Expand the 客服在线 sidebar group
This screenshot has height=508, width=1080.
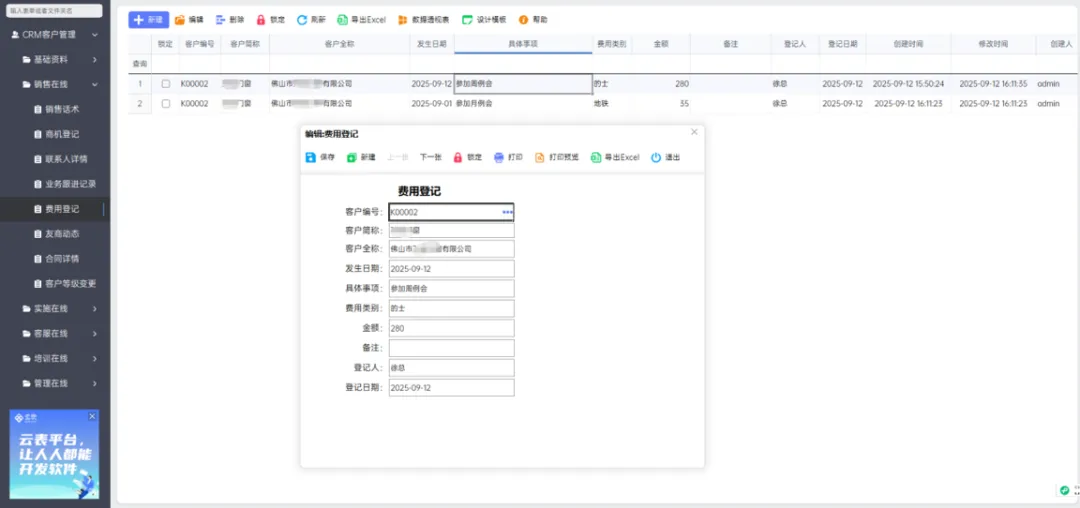pos(94,334)
